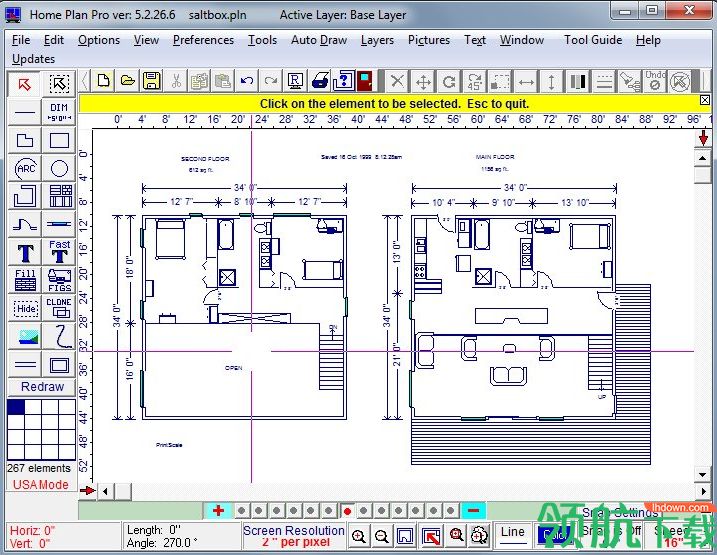Select the zoom dot beside the plus button

coord(241,511)
